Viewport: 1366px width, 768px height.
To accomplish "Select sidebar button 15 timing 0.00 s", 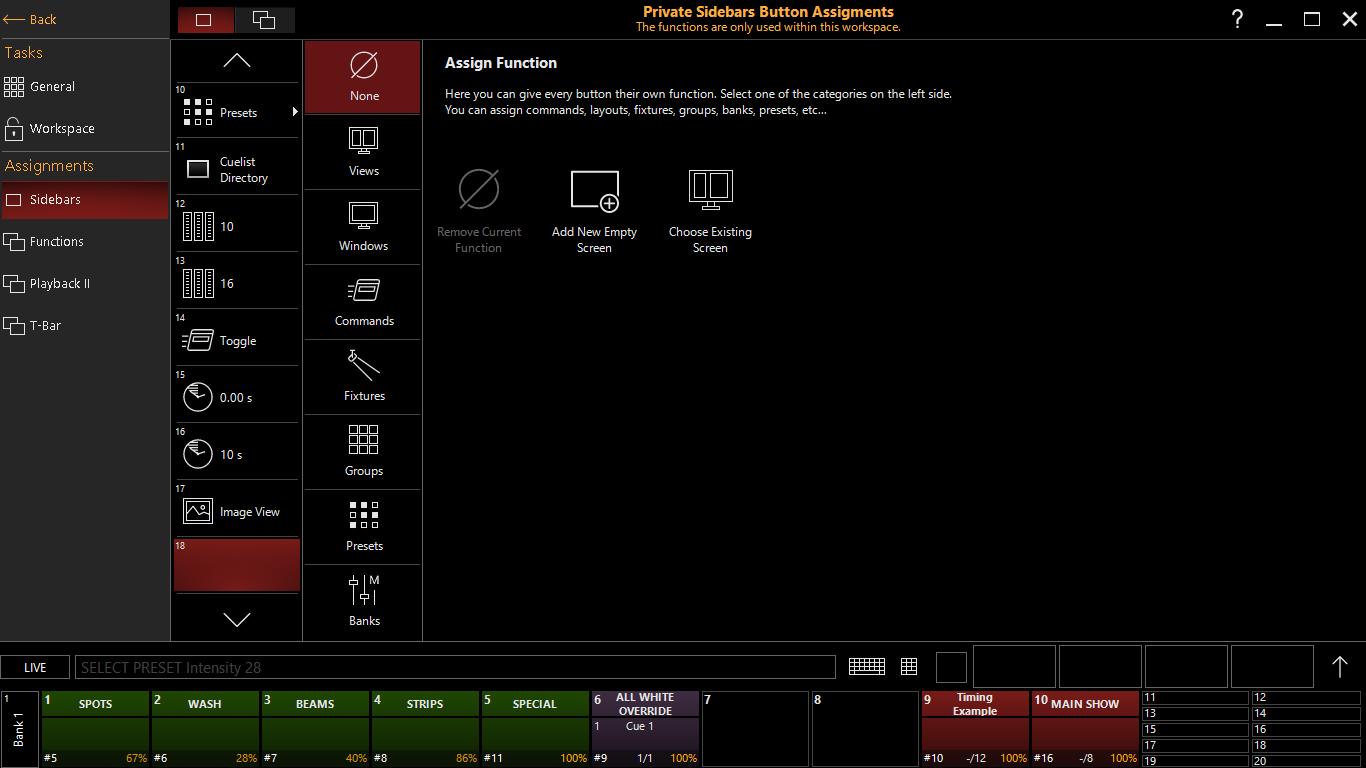I will click(x=237, y=395).
